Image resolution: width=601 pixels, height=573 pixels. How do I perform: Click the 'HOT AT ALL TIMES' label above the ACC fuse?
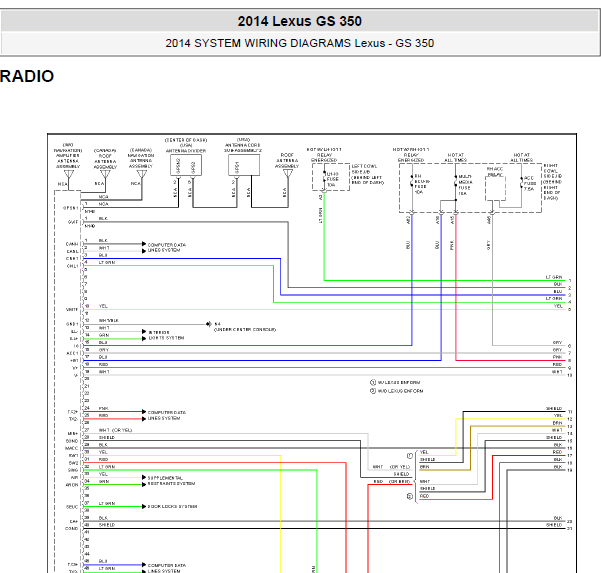(x=521, y=157)
